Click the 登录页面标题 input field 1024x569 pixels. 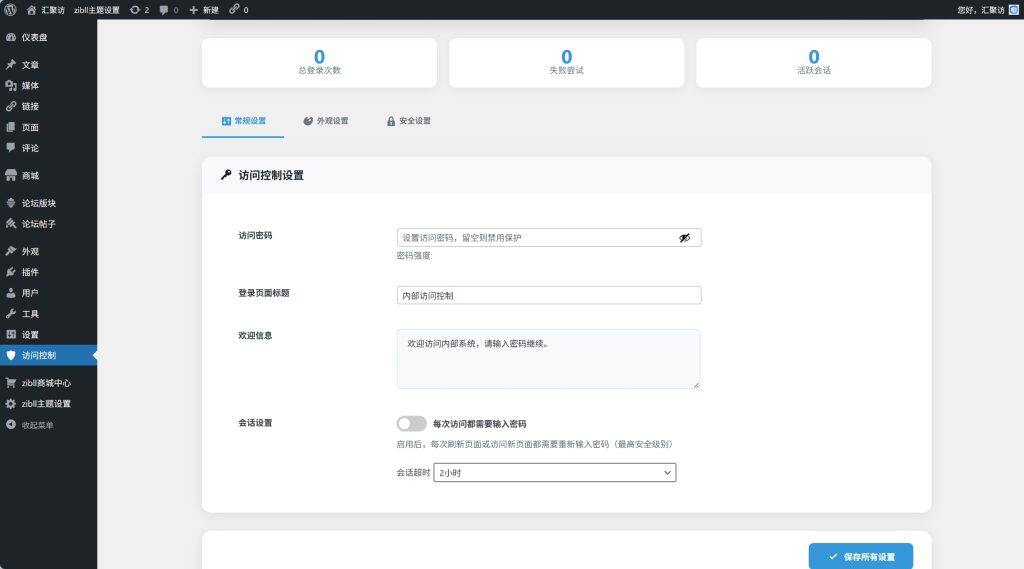pyautogui.click(x=549, y=295)
